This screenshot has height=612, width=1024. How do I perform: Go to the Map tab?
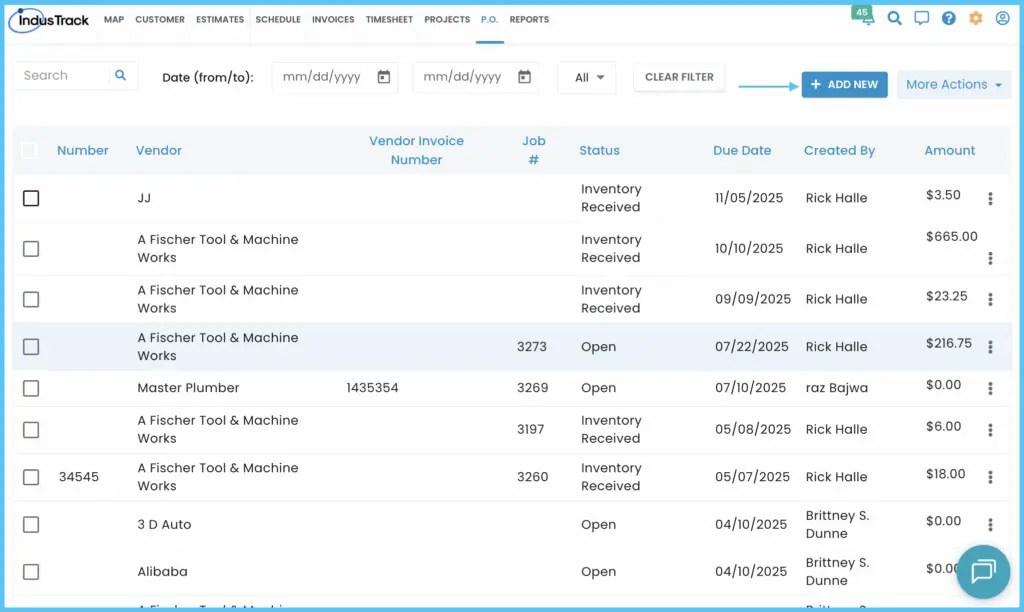point(114,20)
